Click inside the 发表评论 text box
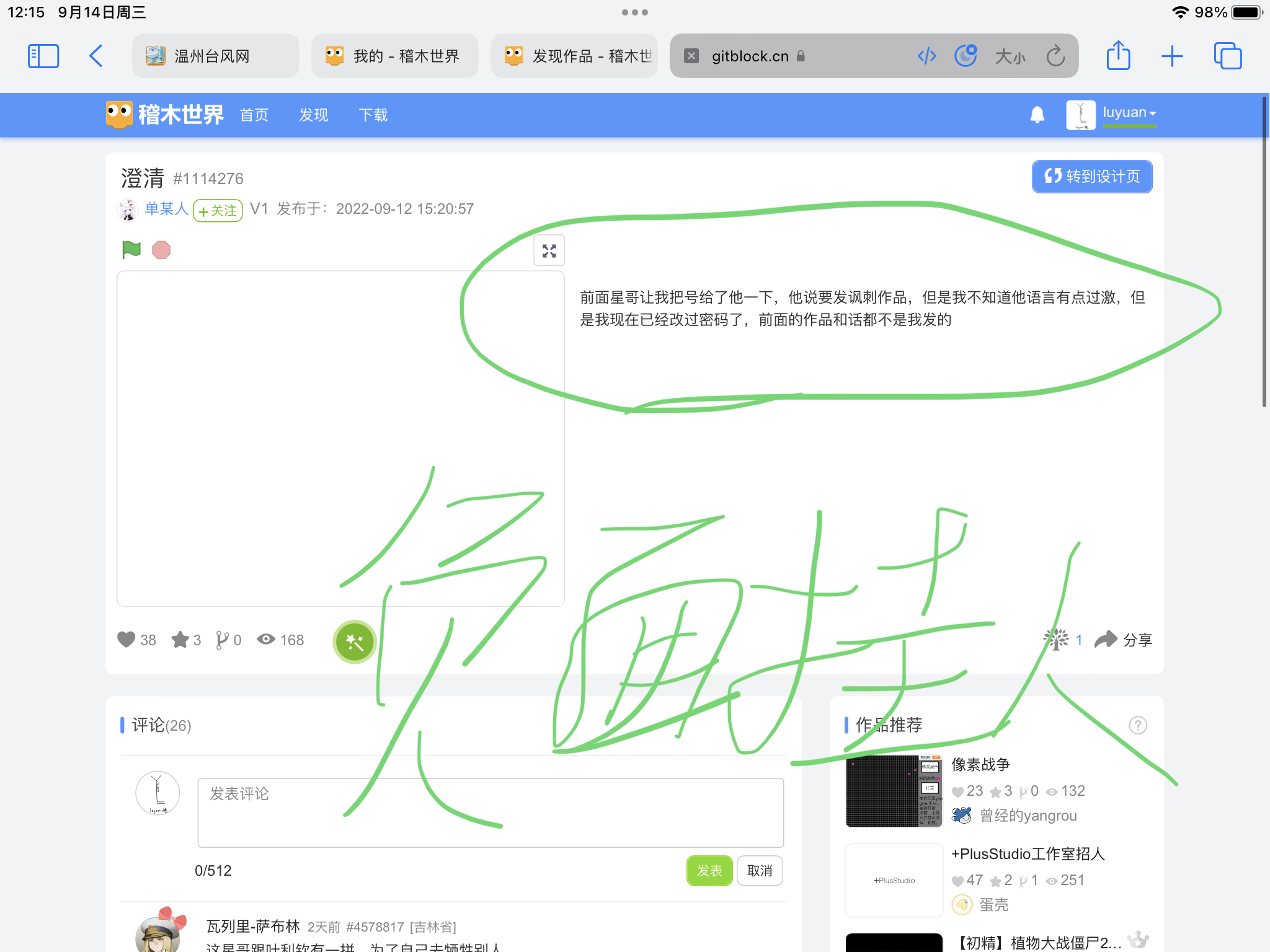The height and width of the screenshot is (952, 1270). tap(491, 813)
